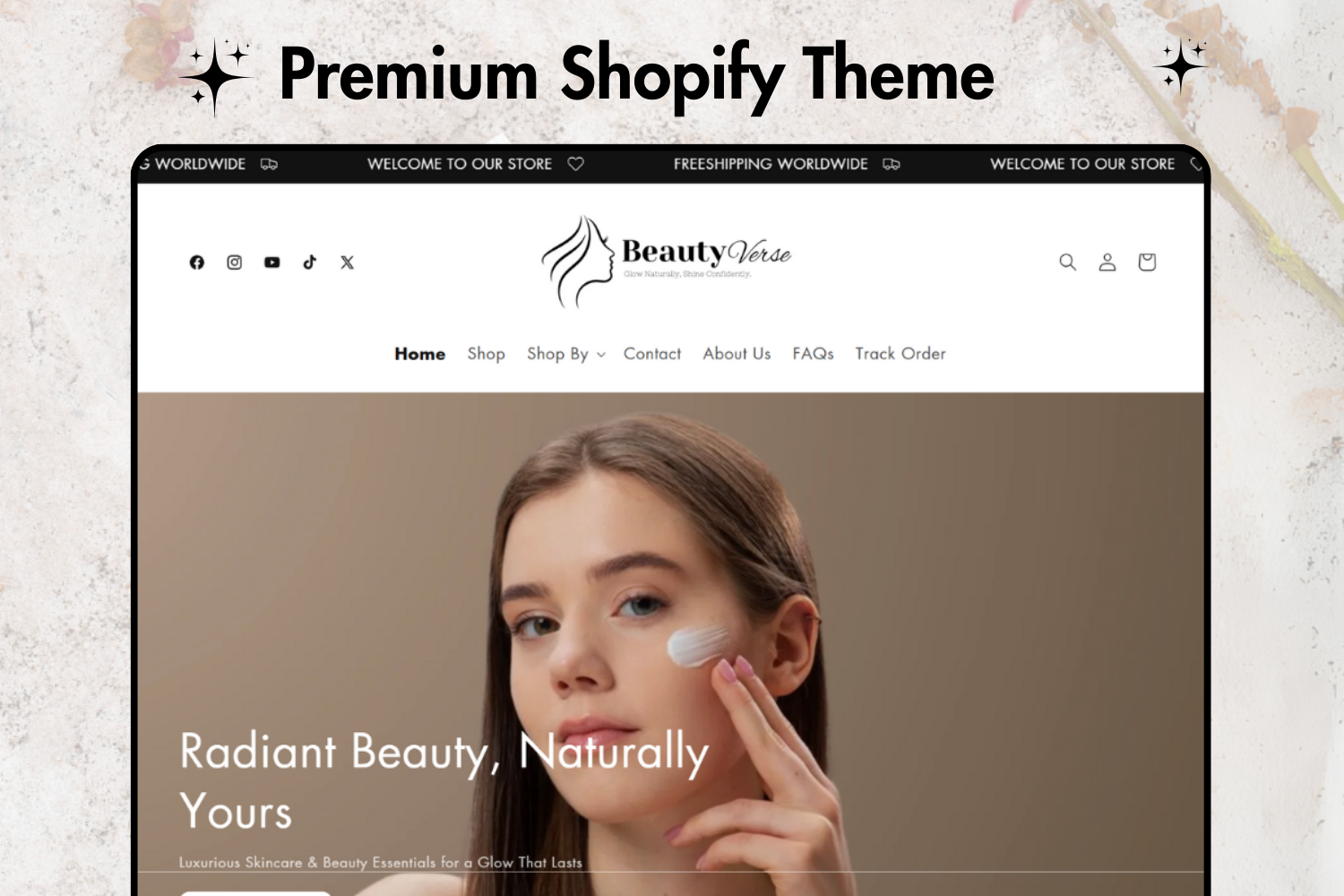Open the TikTok social icon
The width and height of the screenshot is (1344, 896).
click(310, 263)
